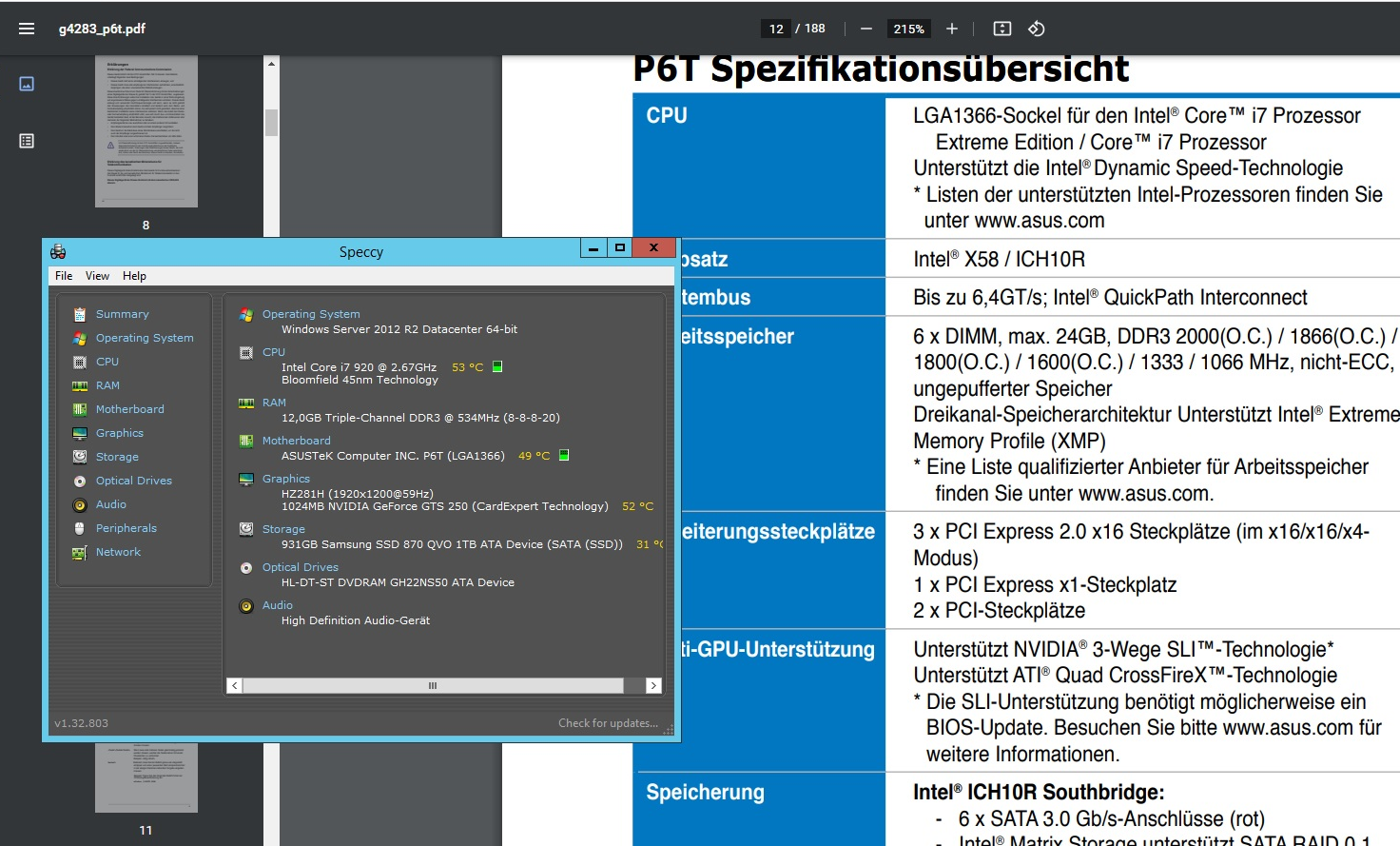Image resolution: width=1400 pixels, height=846 pixels.
Task: Select Summary in Speccy sidebar
Action: [x=123, y=314]
